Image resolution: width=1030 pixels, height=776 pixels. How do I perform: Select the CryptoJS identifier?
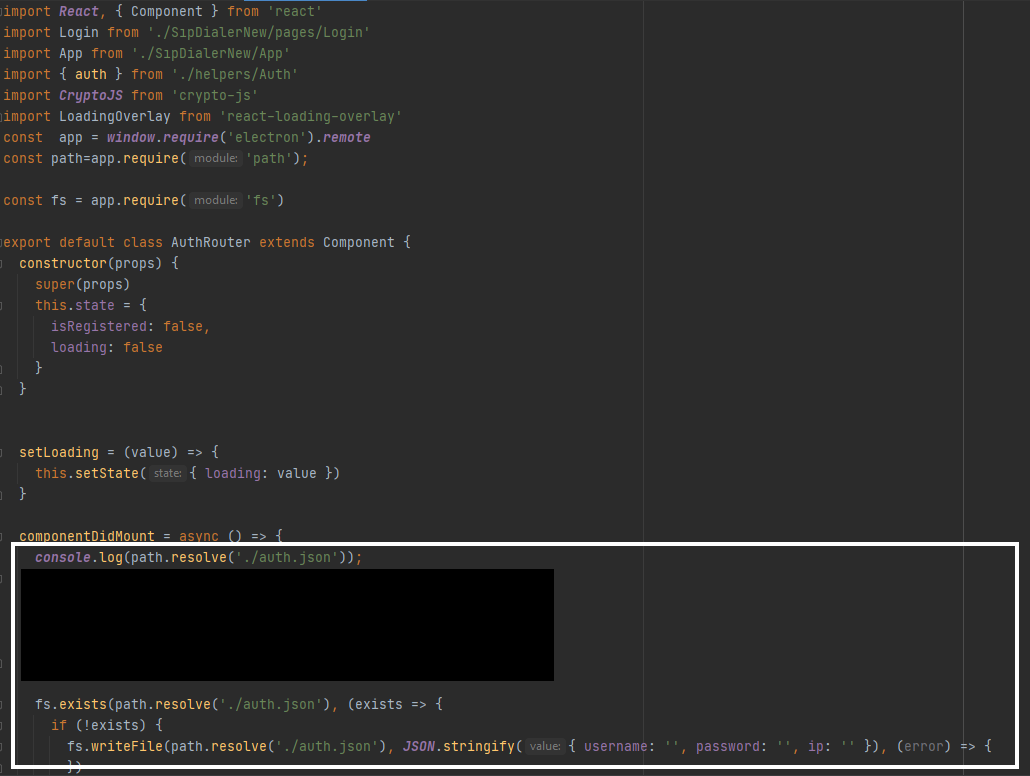click(x=91, y=95)
